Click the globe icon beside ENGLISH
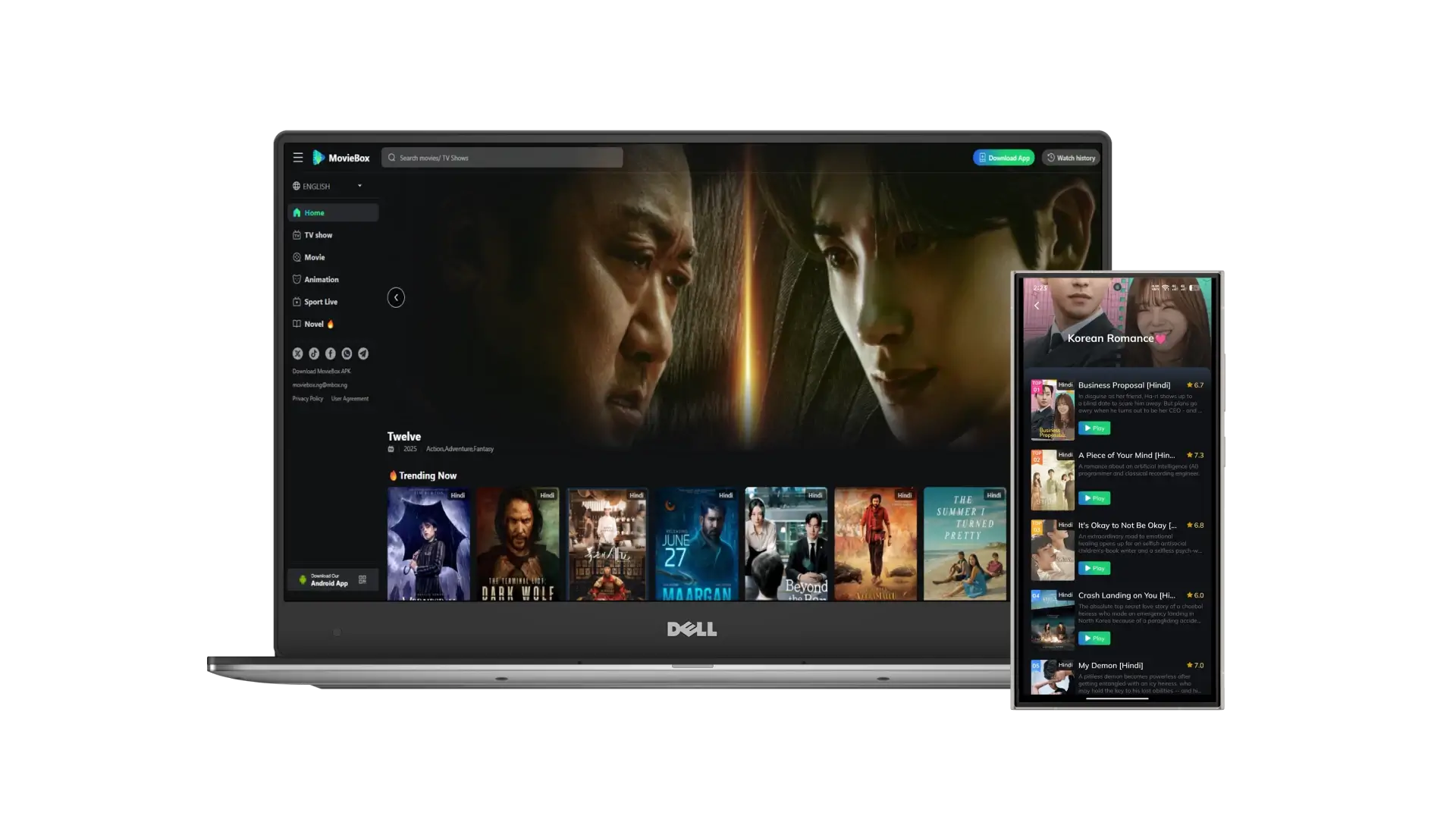 click(297, 186)
